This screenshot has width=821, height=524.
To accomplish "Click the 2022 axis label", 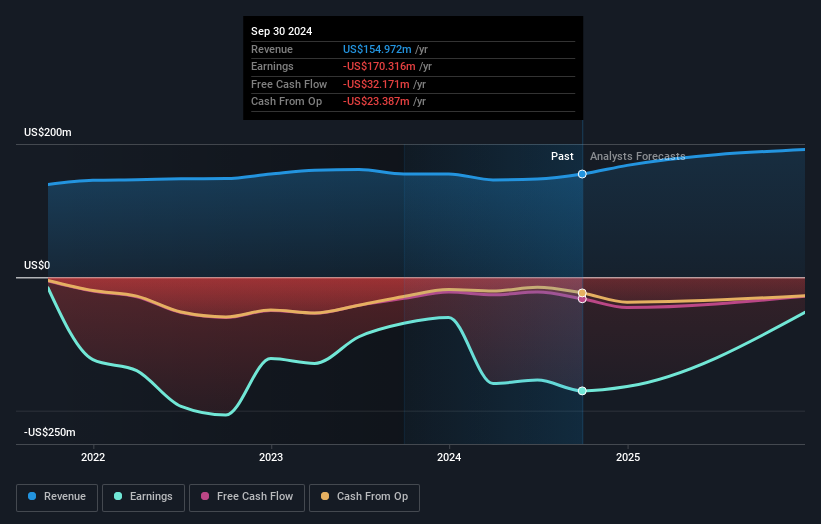I will tap(93, 457).
